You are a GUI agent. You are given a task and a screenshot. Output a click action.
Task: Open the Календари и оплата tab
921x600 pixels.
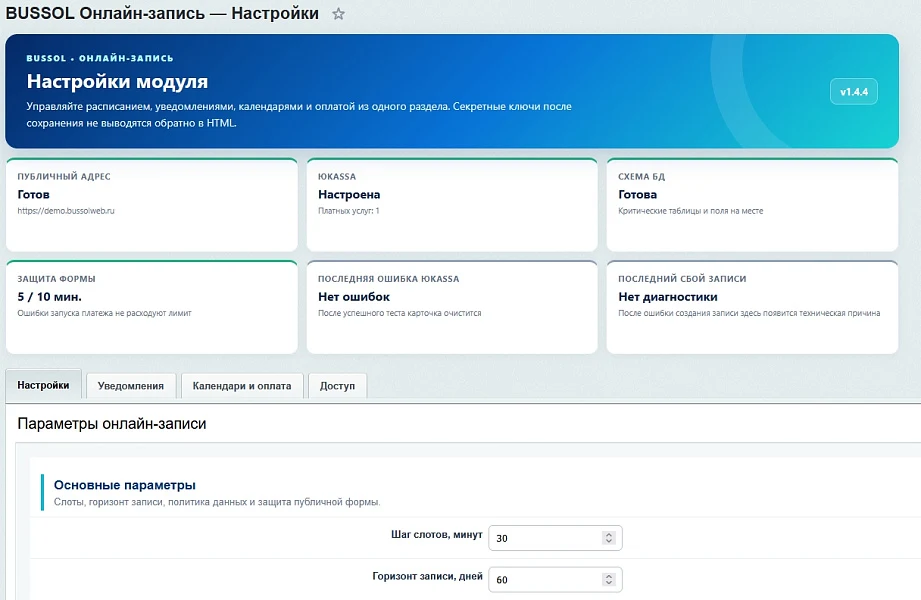[x=242, y=386]
